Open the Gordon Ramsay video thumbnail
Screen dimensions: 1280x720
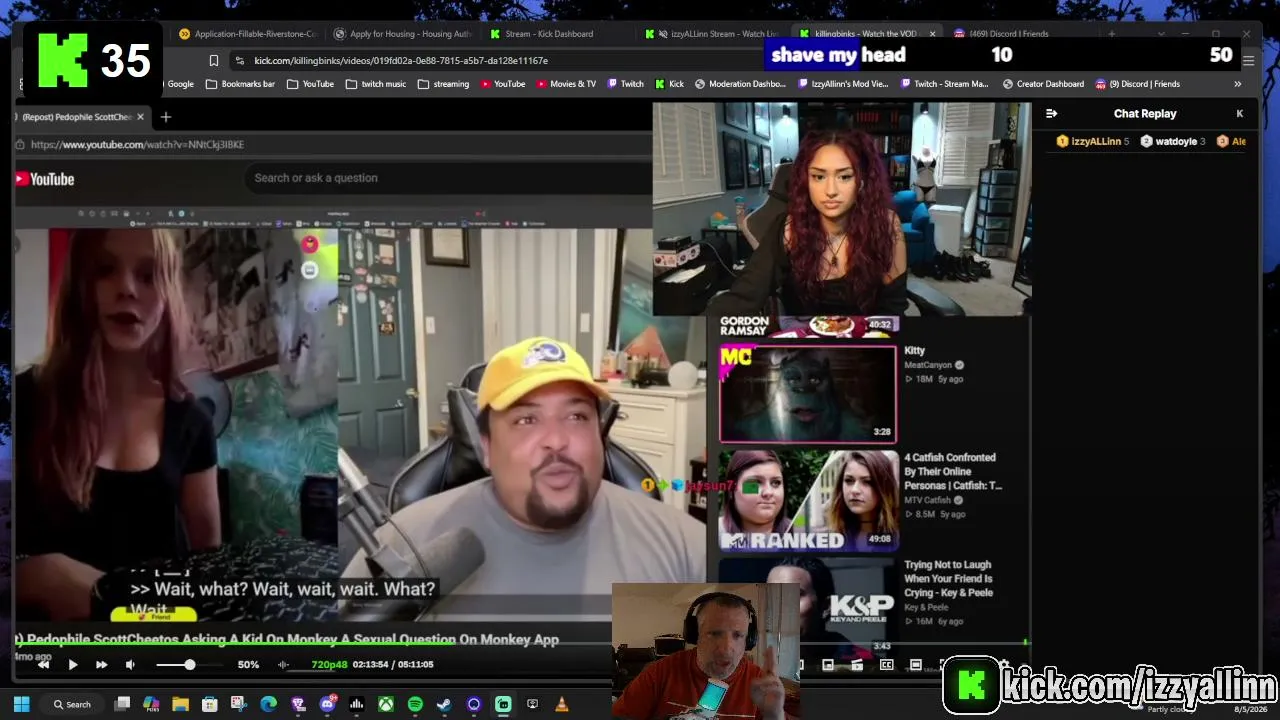pyautogui.click(x=808, y=325)
